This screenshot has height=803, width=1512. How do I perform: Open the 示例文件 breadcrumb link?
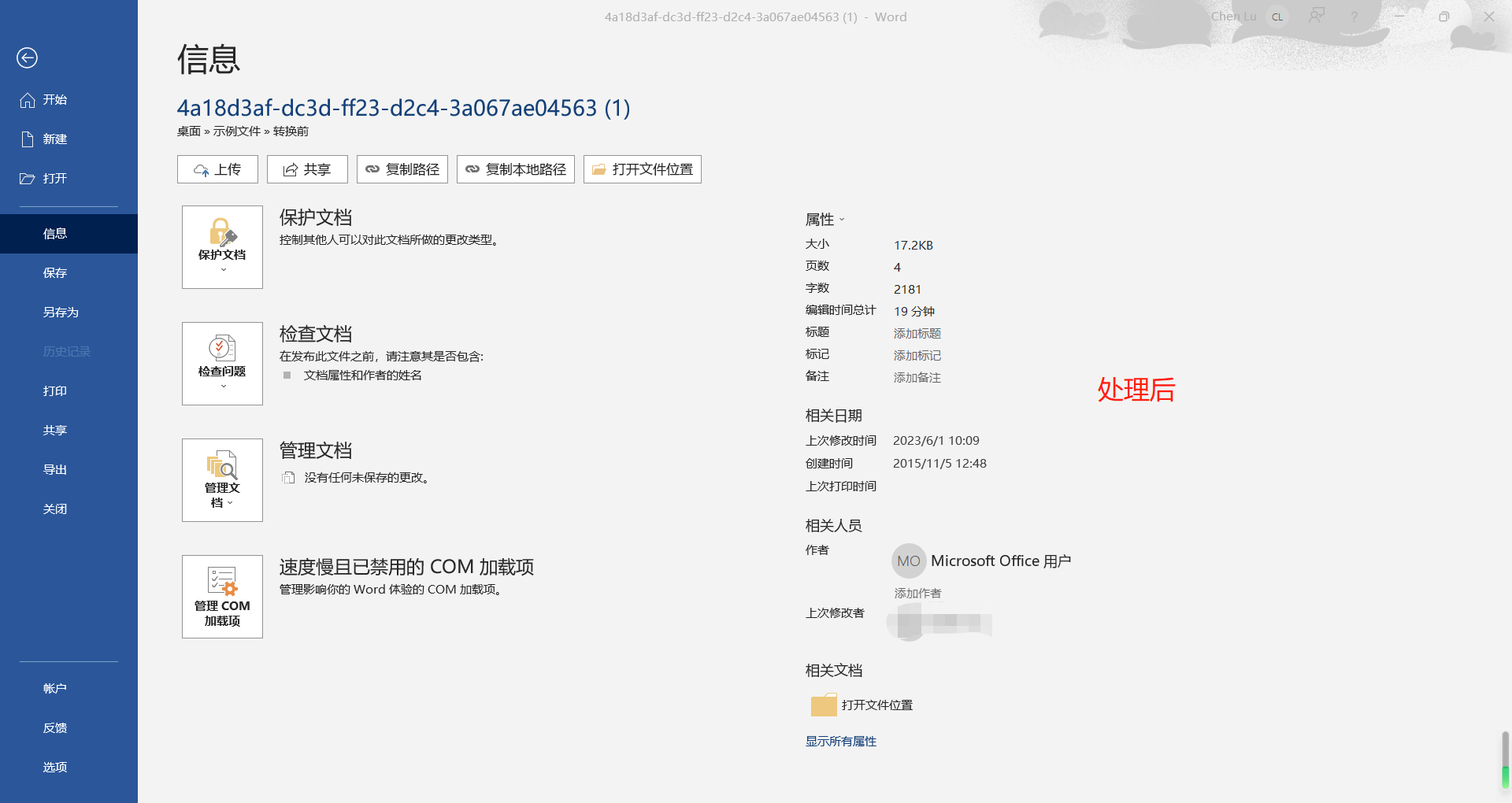pos(235,131)
